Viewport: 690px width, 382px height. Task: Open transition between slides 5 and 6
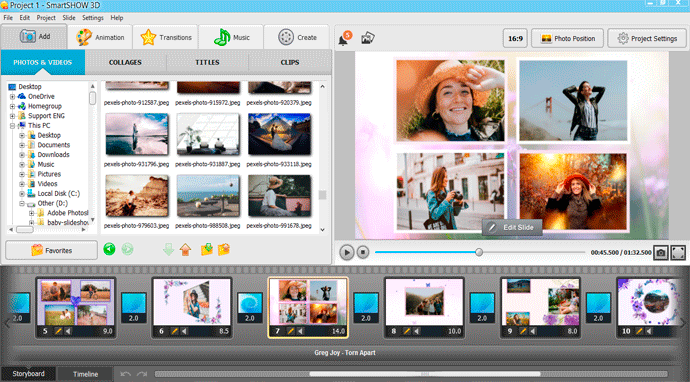[x=134, y=308]
